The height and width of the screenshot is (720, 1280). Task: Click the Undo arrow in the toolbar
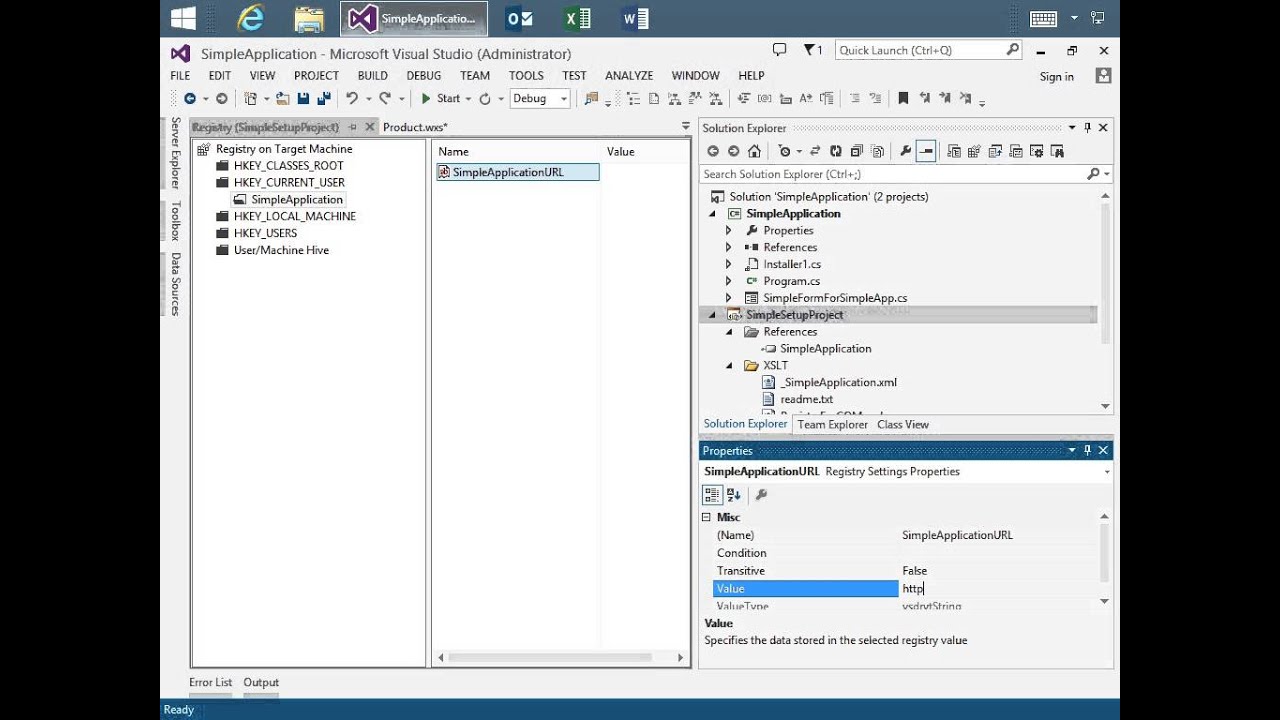click(x=351, y=98)
